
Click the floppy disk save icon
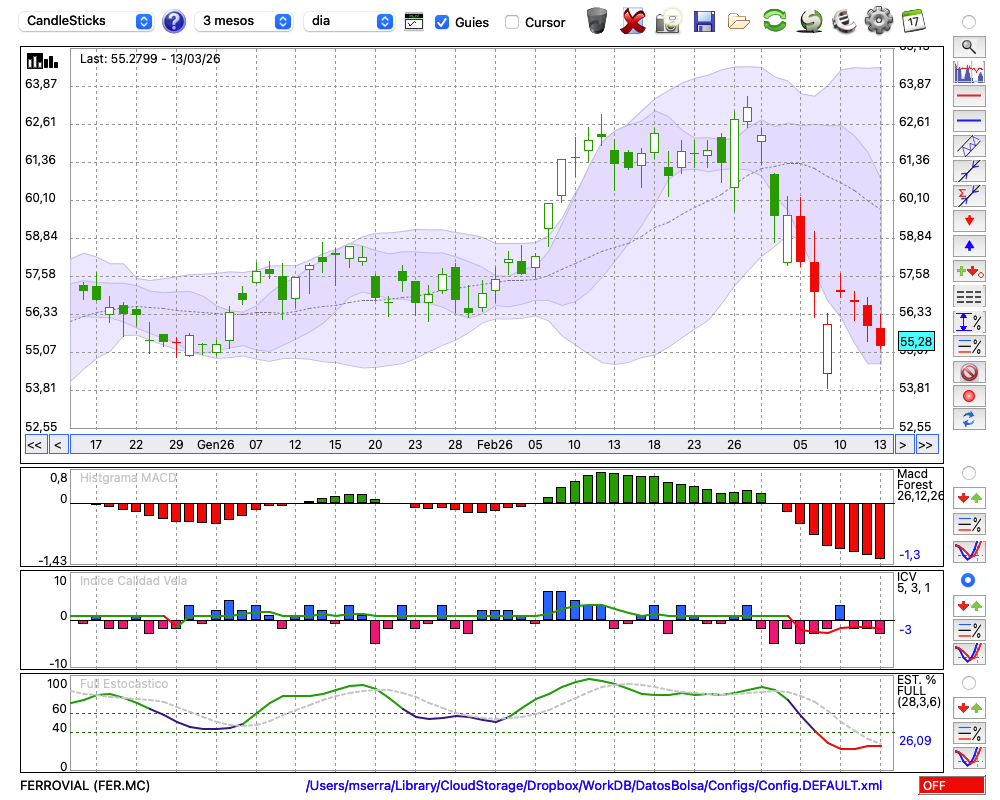704,21
